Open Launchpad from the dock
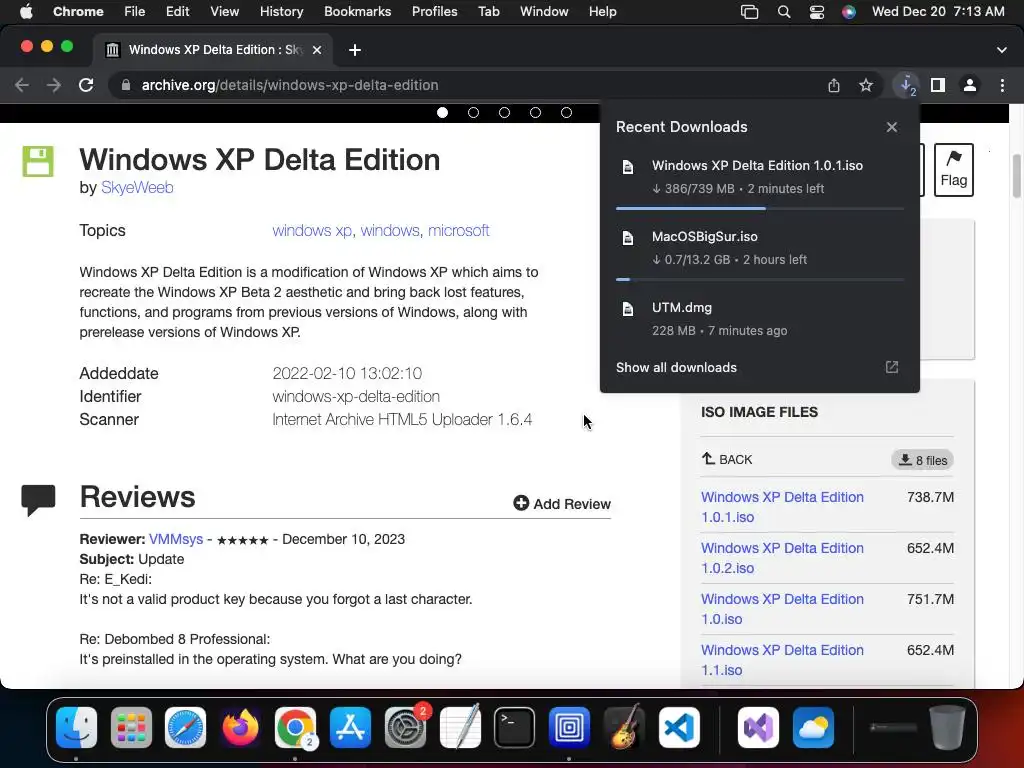The image size is (1024, 768). pyautogui.click(x=131, y=727)
